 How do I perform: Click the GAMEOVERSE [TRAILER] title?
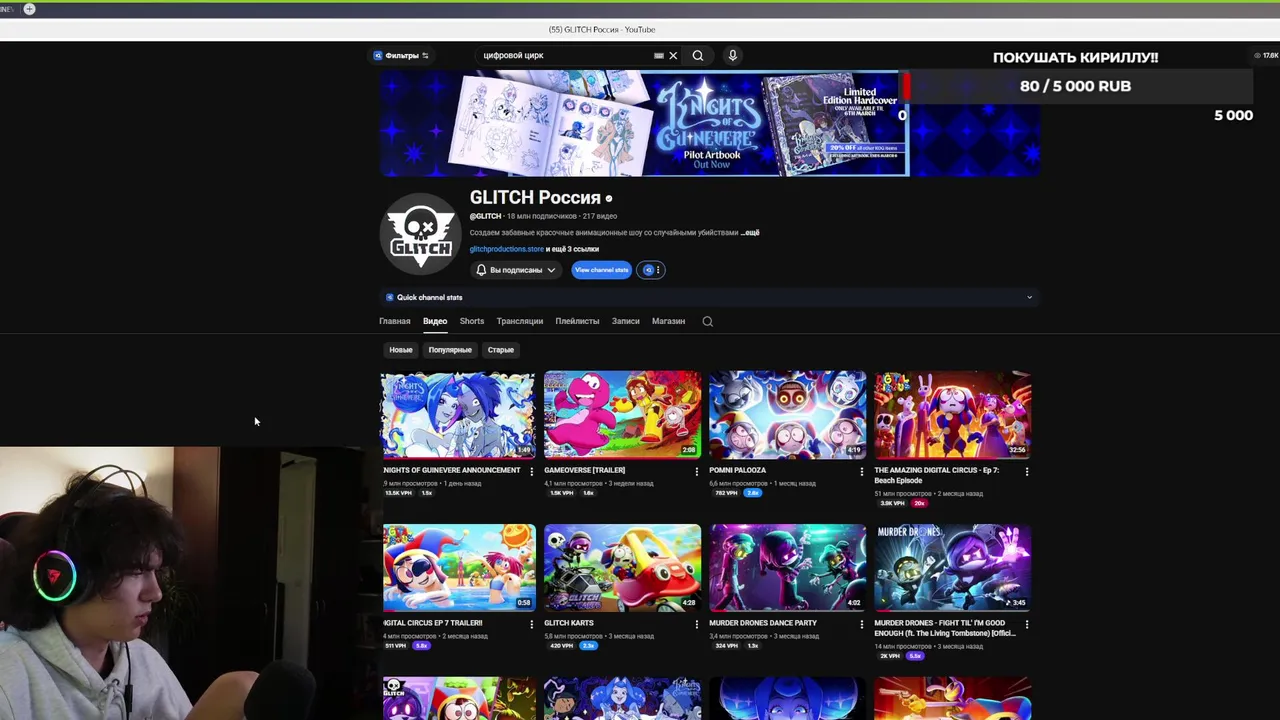point(584,470)
